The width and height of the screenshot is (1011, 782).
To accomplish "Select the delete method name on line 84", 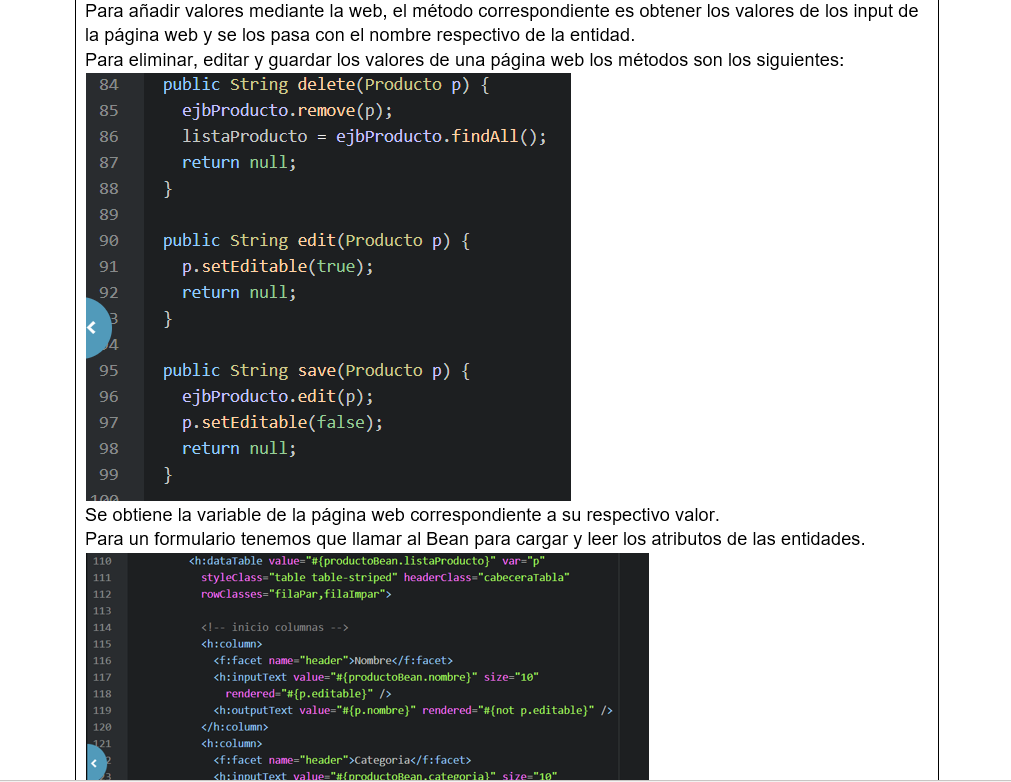I will [325, 84].
